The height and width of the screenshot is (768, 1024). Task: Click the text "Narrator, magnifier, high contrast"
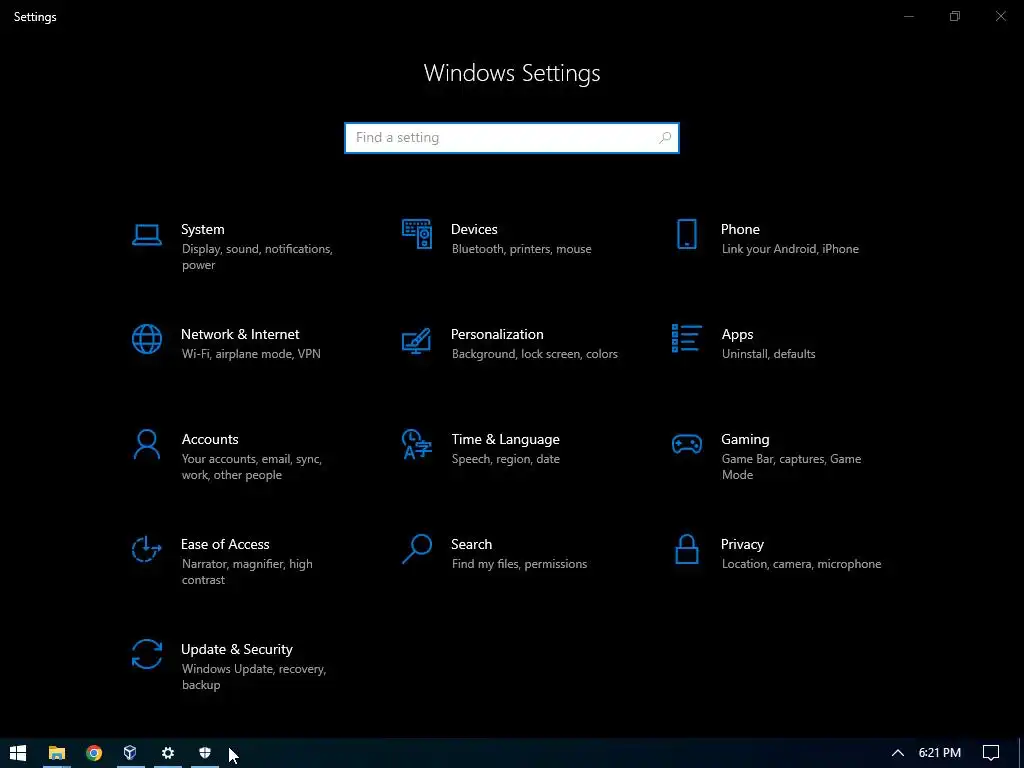click(247, 571)
